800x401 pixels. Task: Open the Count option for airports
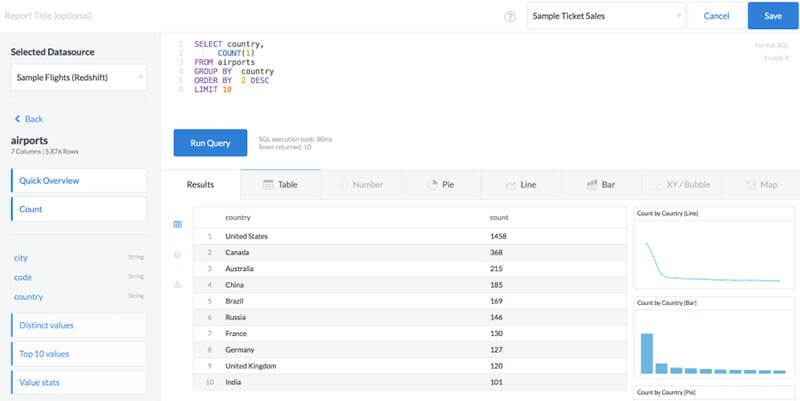79,209
